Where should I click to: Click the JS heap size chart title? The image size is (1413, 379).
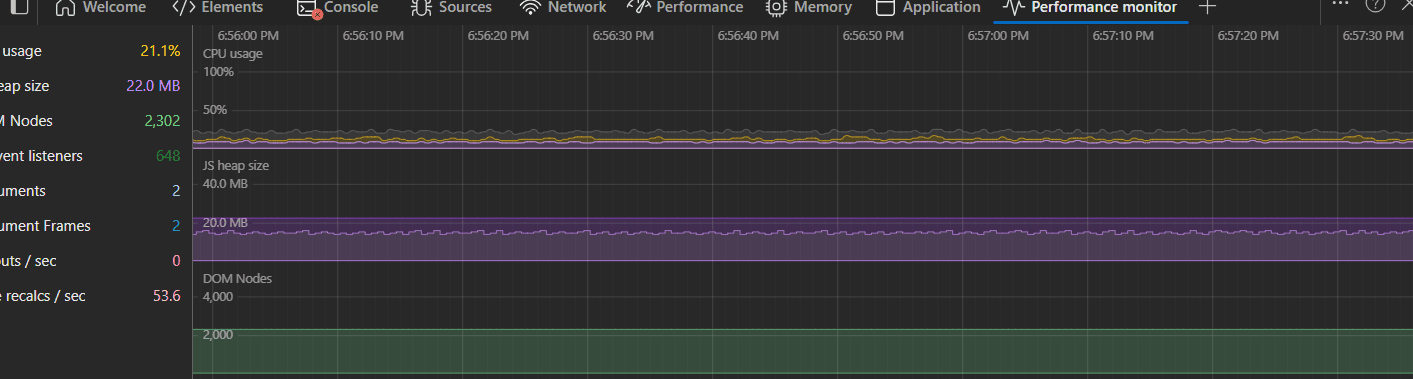tap(236, 165)
